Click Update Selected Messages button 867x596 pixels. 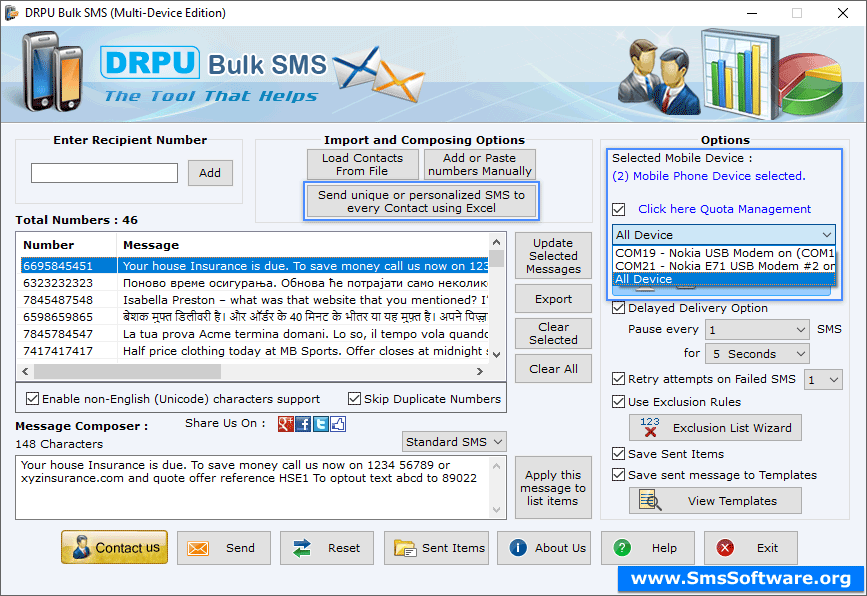click(553, 255)
